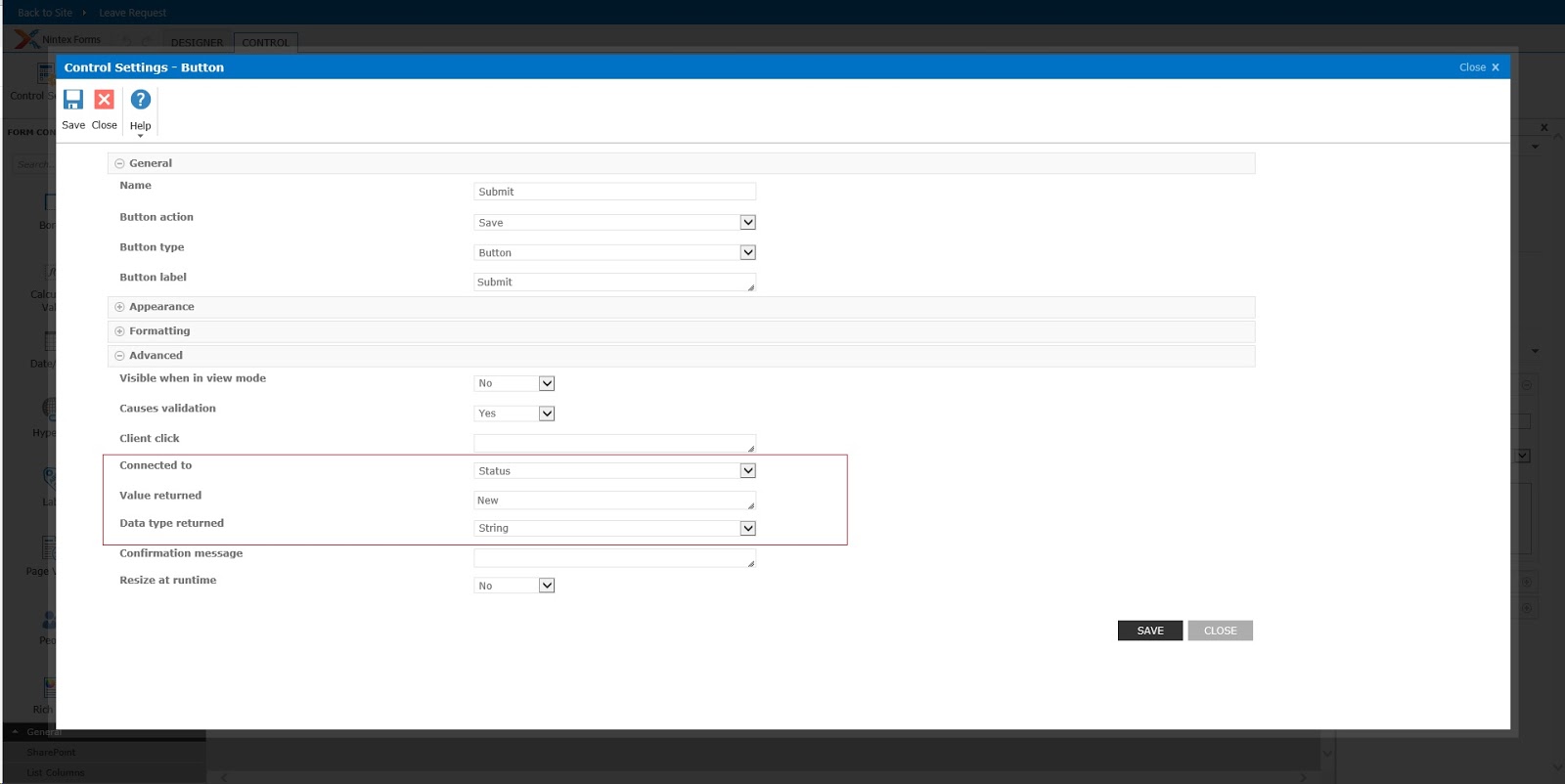Click the Value returned text field
1565x784 pixels.
[615, 501]
